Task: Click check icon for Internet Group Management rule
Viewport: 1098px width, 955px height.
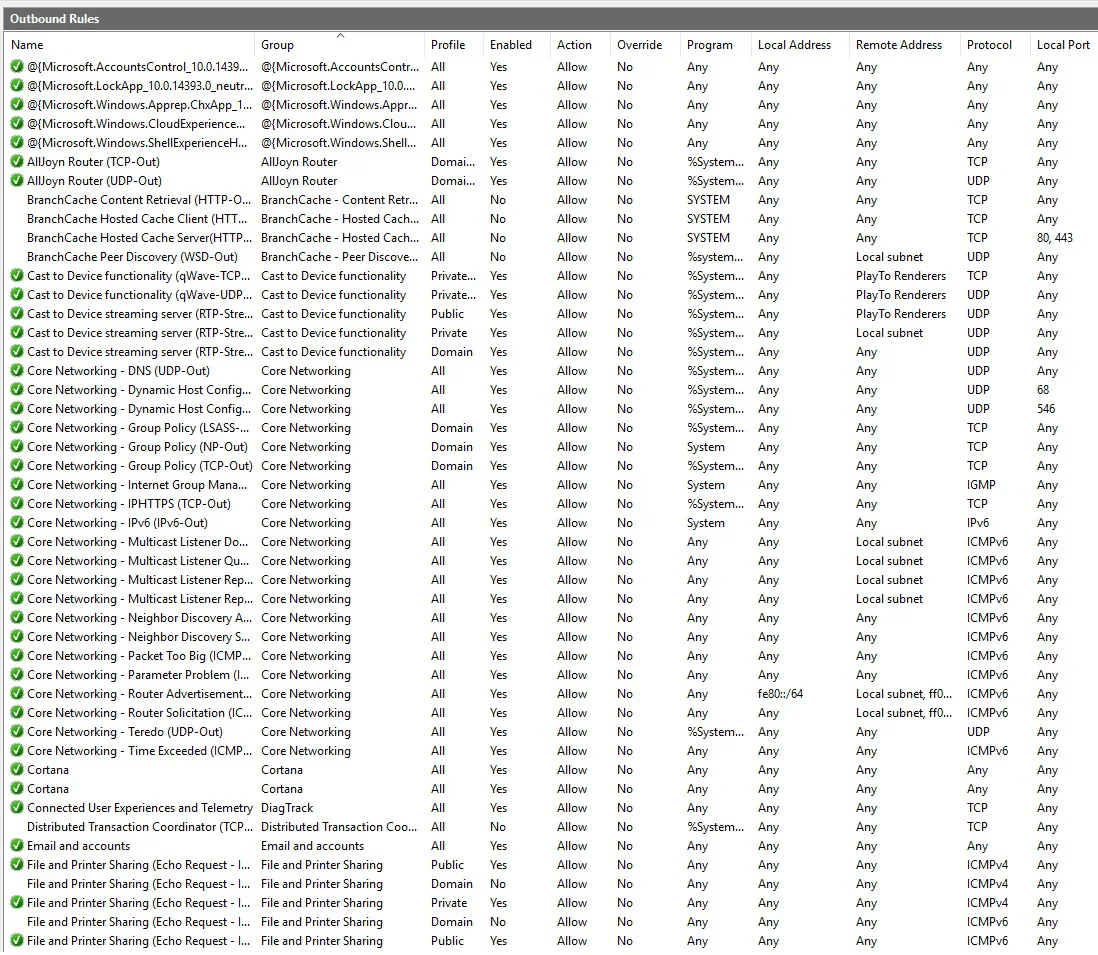Action: coord(17,485)
